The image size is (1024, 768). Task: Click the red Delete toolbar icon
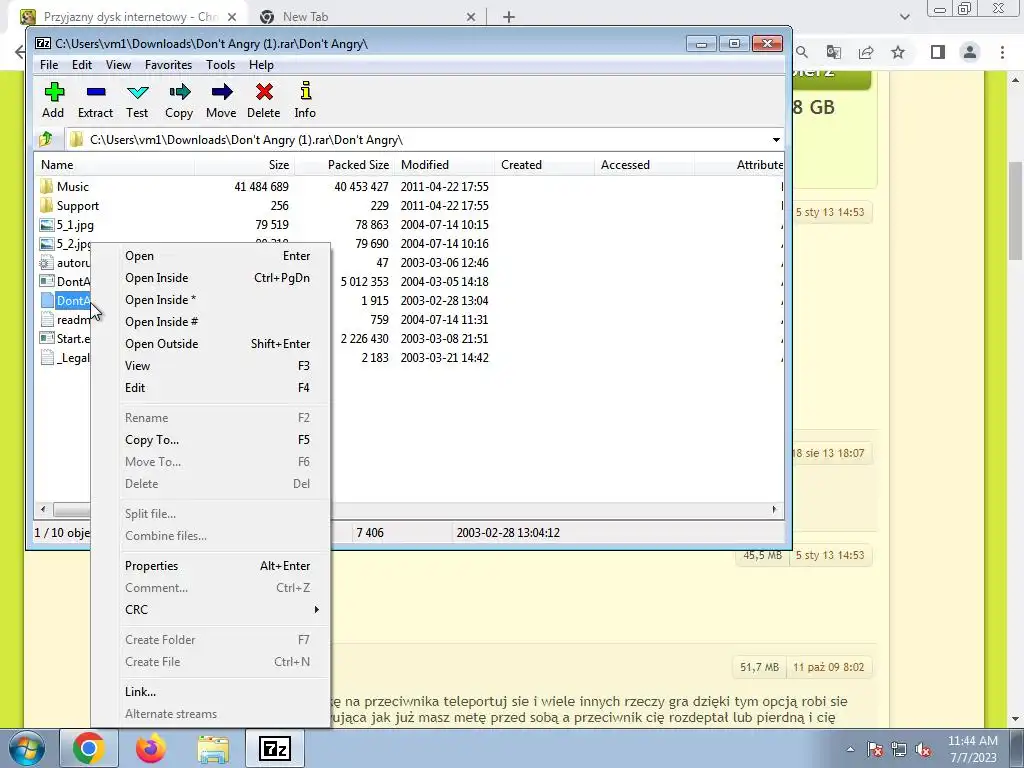(264, 91)
